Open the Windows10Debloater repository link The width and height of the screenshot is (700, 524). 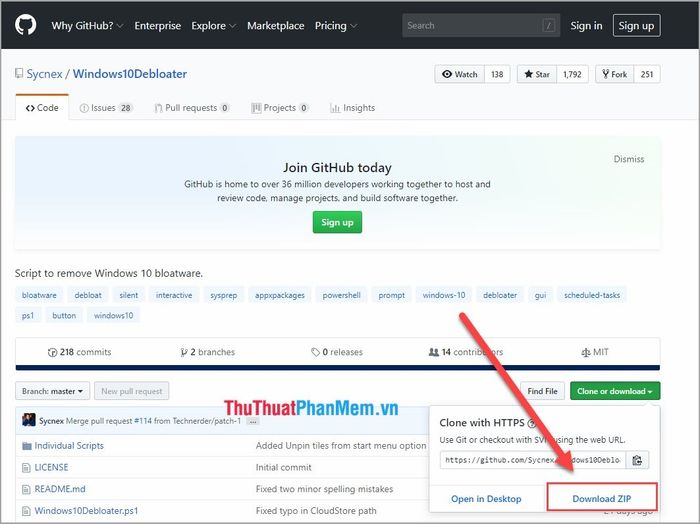129,74
